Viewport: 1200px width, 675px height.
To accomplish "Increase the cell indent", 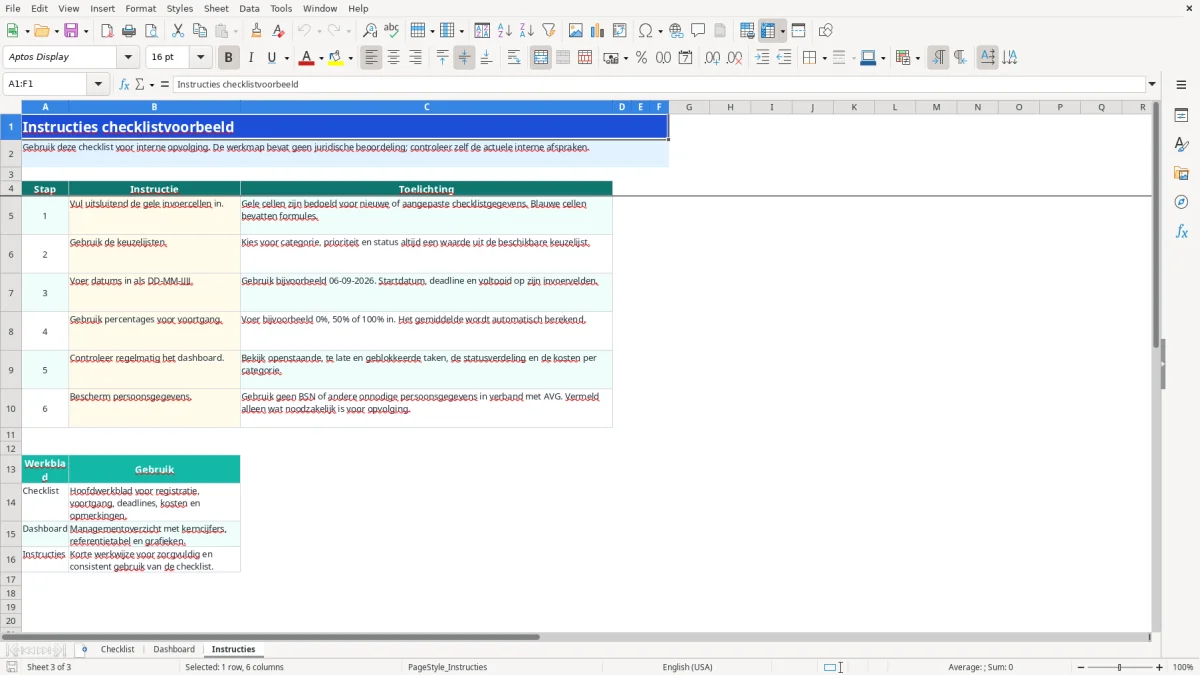I will click(x=762, y=58).
